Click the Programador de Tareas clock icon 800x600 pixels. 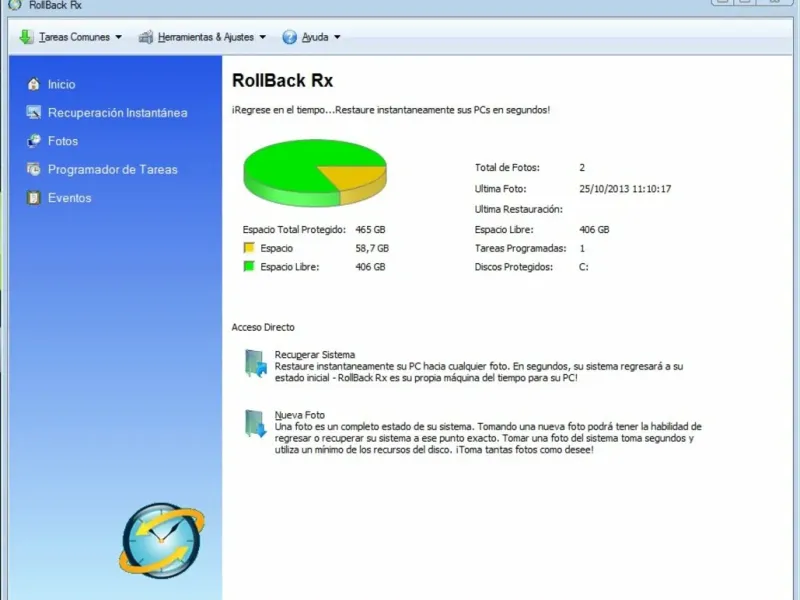pyautogui.click(x=34, y=169)
